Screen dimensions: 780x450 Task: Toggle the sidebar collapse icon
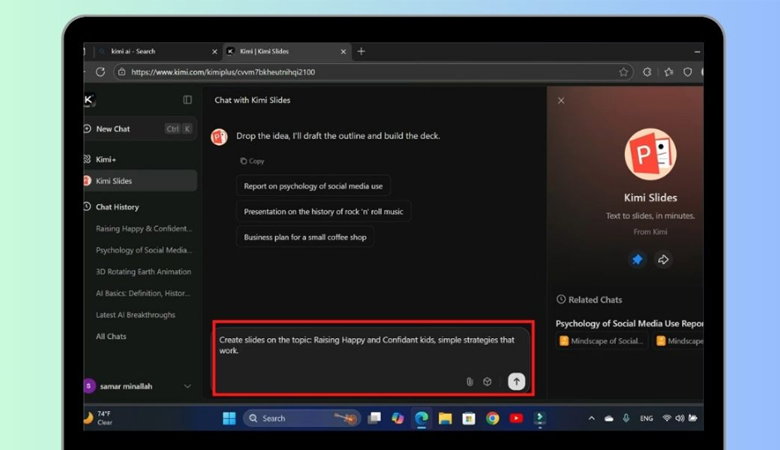(188, 100)
